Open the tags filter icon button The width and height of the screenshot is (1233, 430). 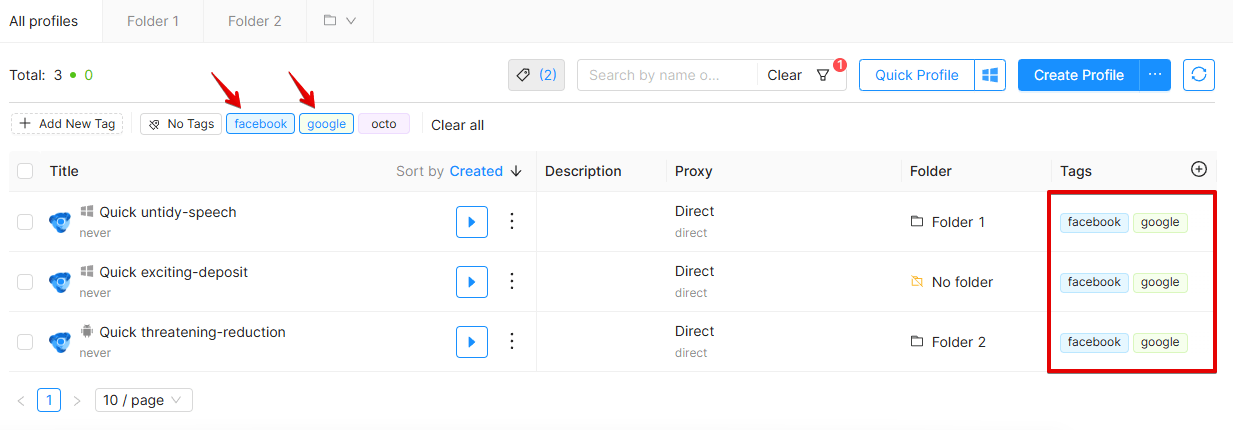[536, 75]
